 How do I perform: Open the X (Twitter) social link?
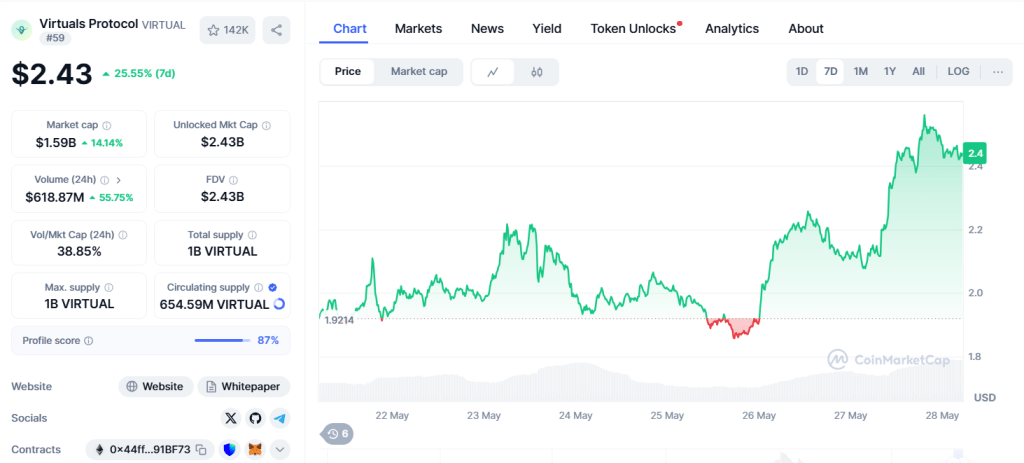(232, 418)
